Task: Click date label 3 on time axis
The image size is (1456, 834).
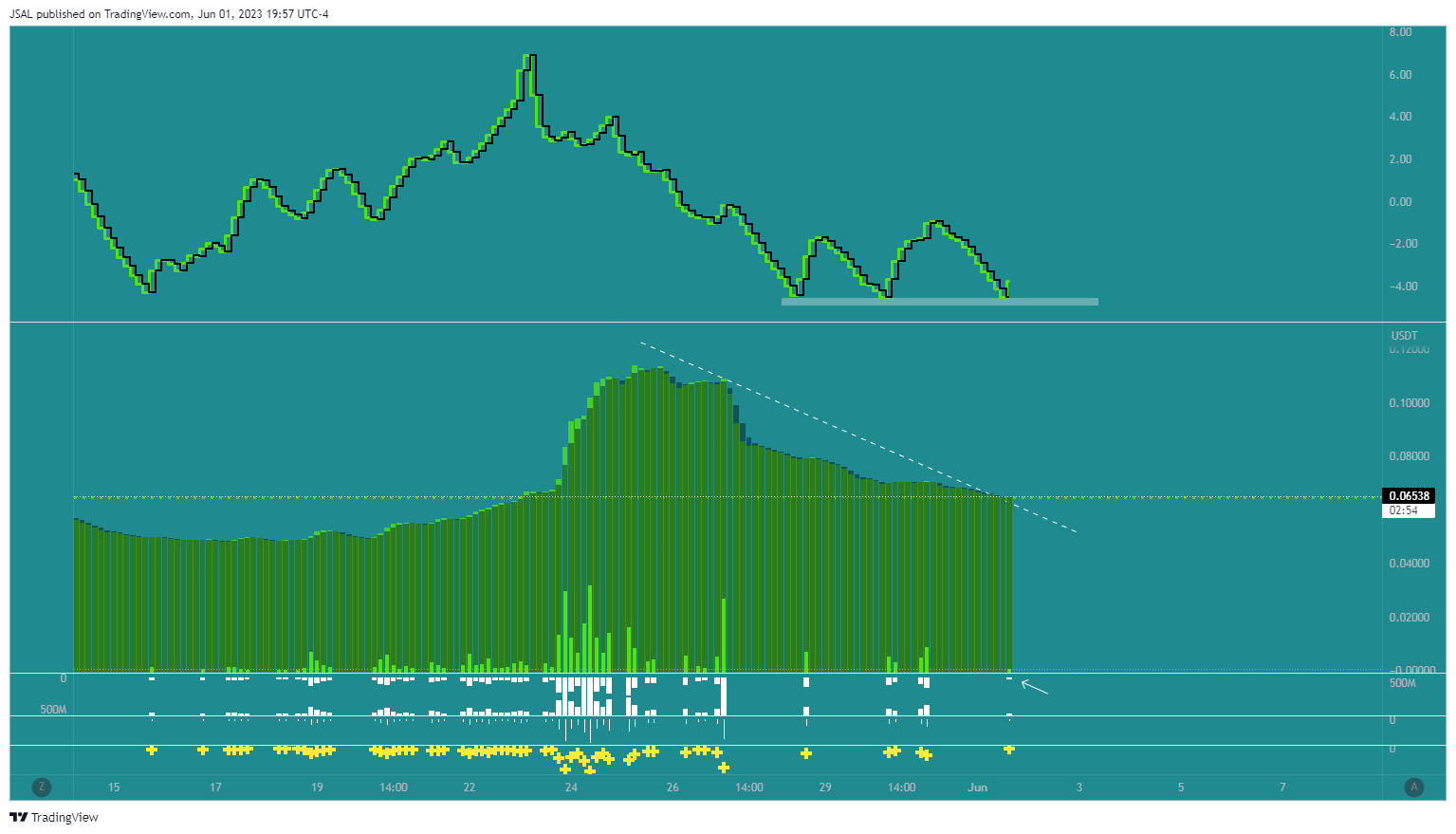Action: (x=1079, y=788)
